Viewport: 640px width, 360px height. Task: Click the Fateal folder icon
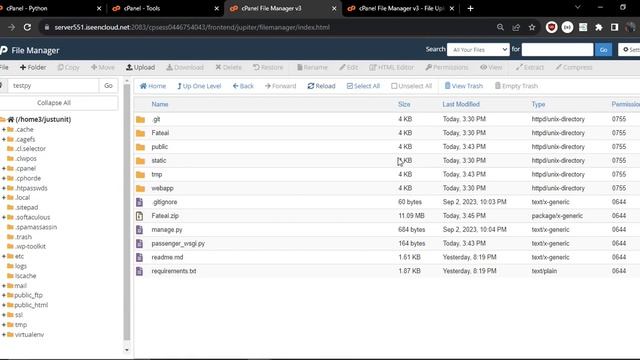coord(140,133)
